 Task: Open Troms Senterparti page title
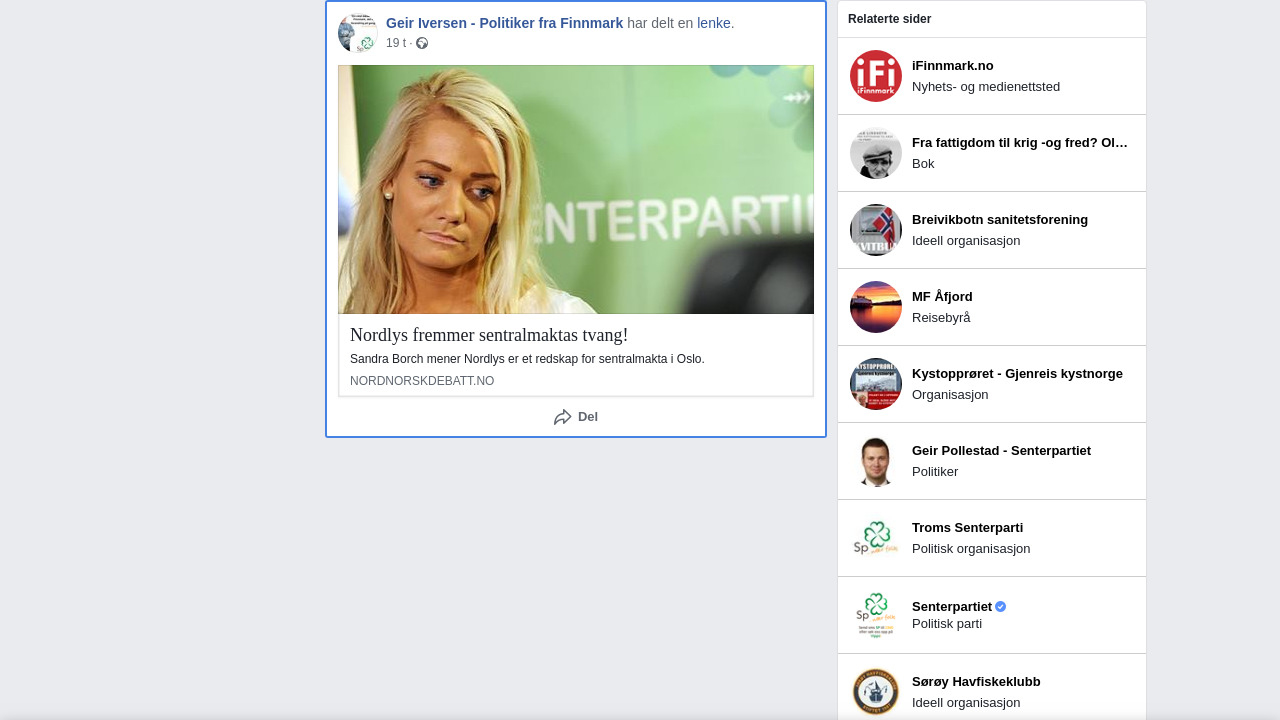click(967, 528)
